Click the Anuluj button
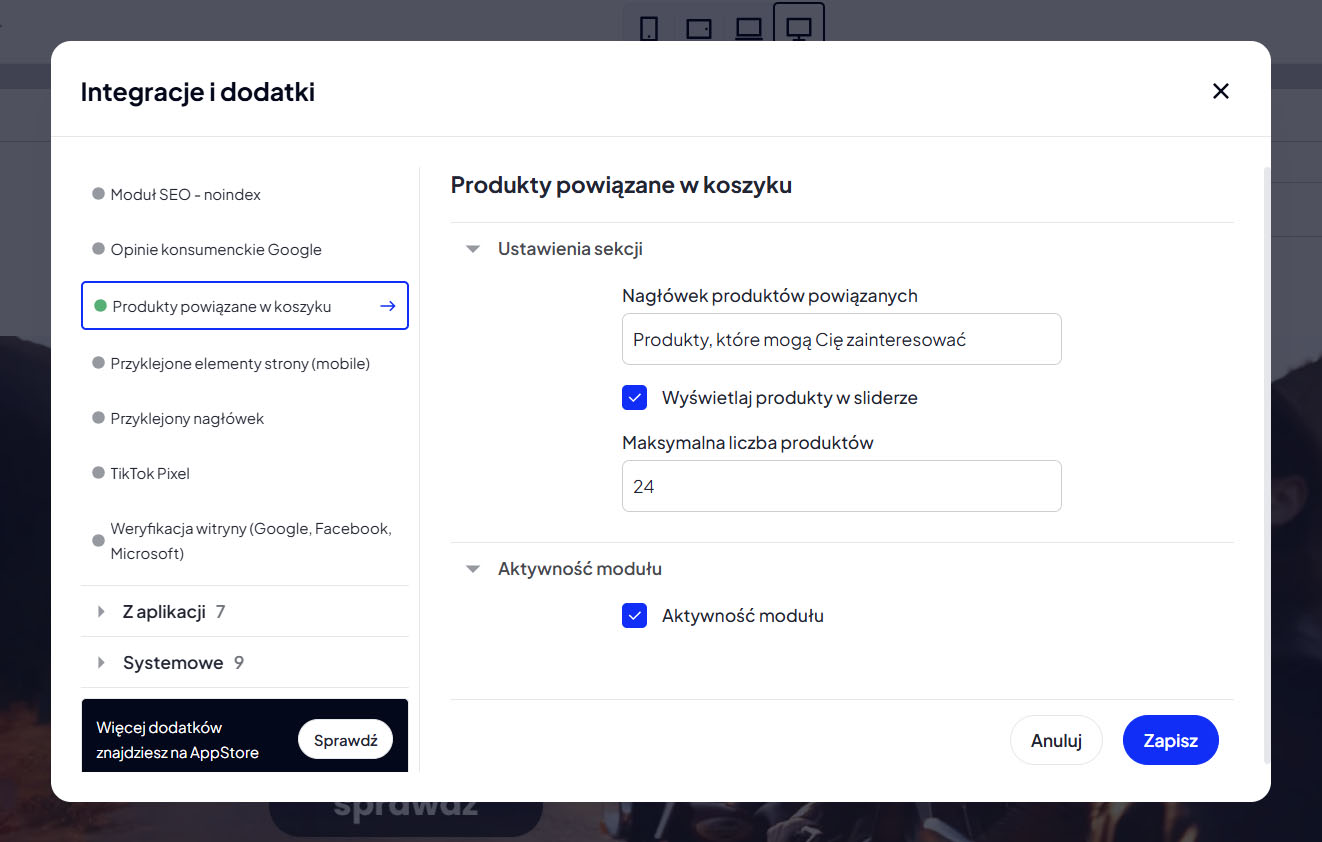This screenshot has height=842, width=1322. coord(1056,741)
